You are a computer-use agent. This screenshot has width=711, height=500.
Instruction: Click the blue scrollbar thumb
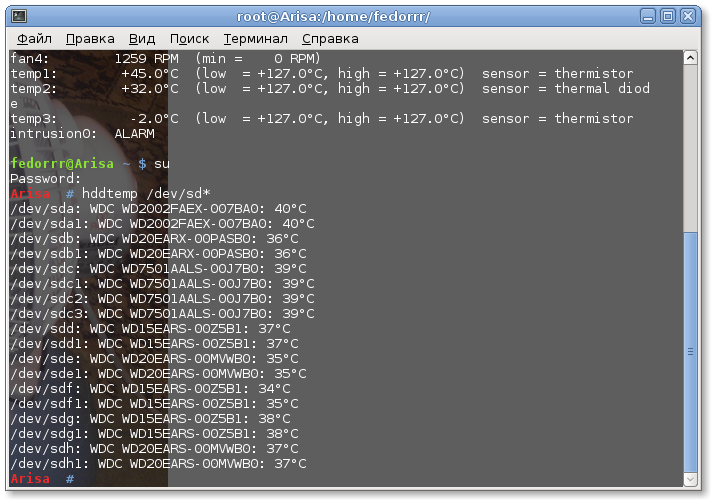[x=690, y=350]
